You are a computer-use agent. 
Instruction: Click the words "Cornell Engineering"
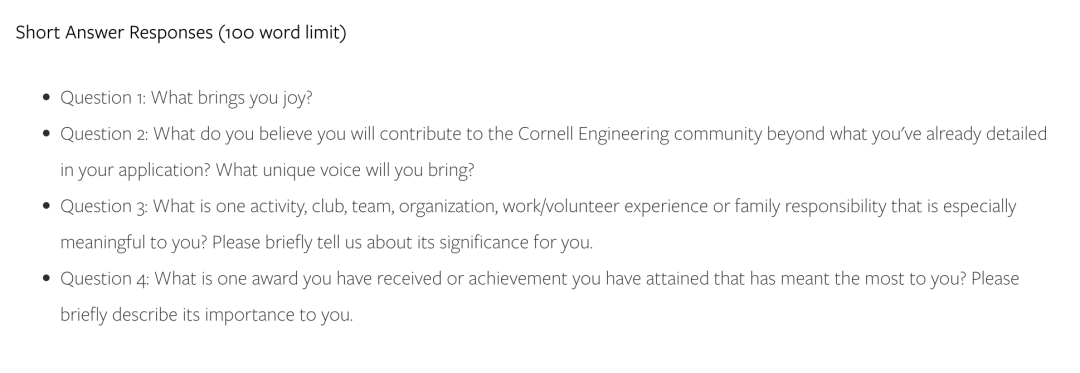(593, 134)
